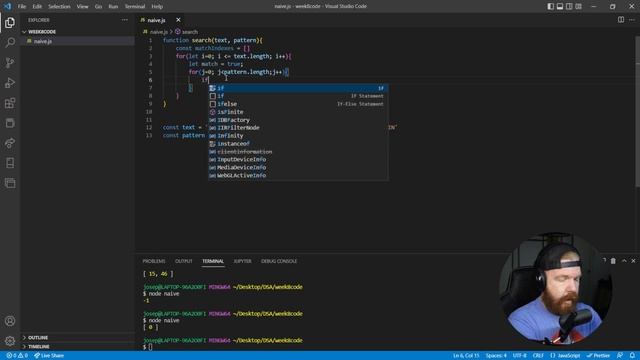Click the feedback icon in status bar
This screenshot has width=640, height=360.
(620, 356)
